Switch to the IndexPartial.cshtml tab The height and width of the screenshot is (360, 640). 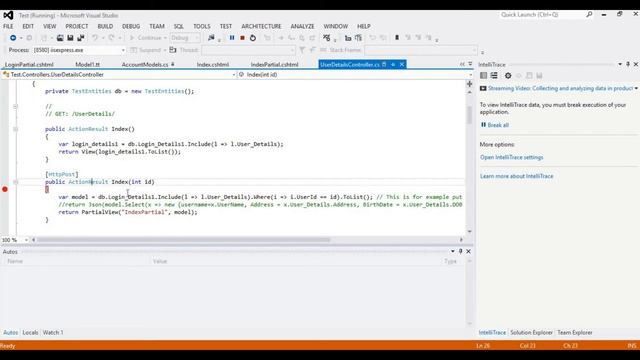pyautogui.click(x=274, y=64)
